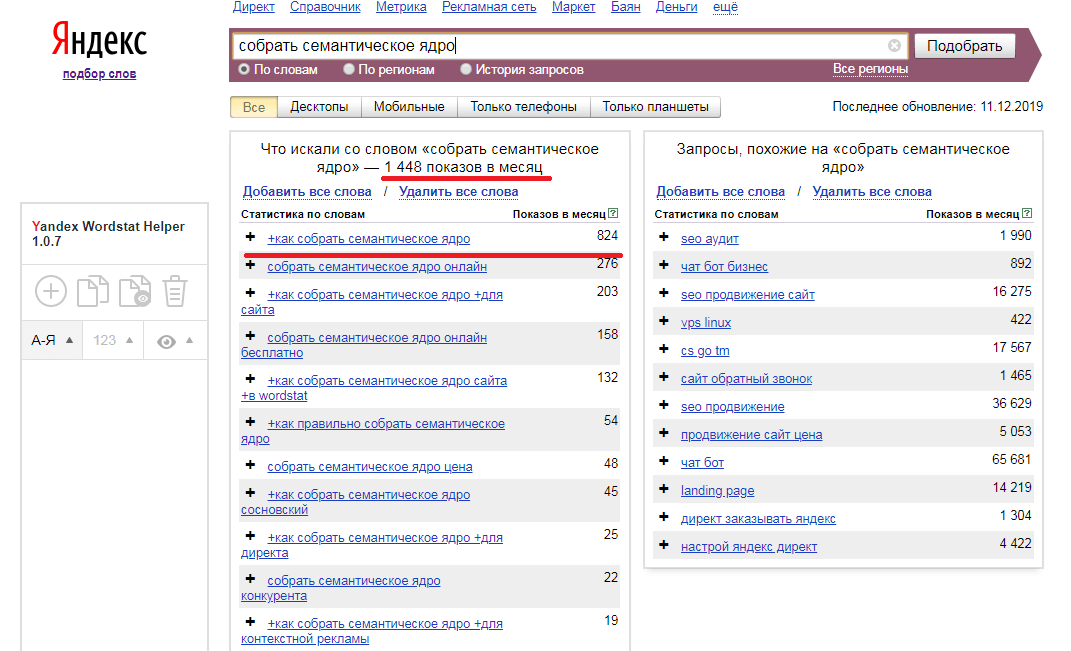Switch to the 'Десктопы' tab

click(x=319, y=107)
